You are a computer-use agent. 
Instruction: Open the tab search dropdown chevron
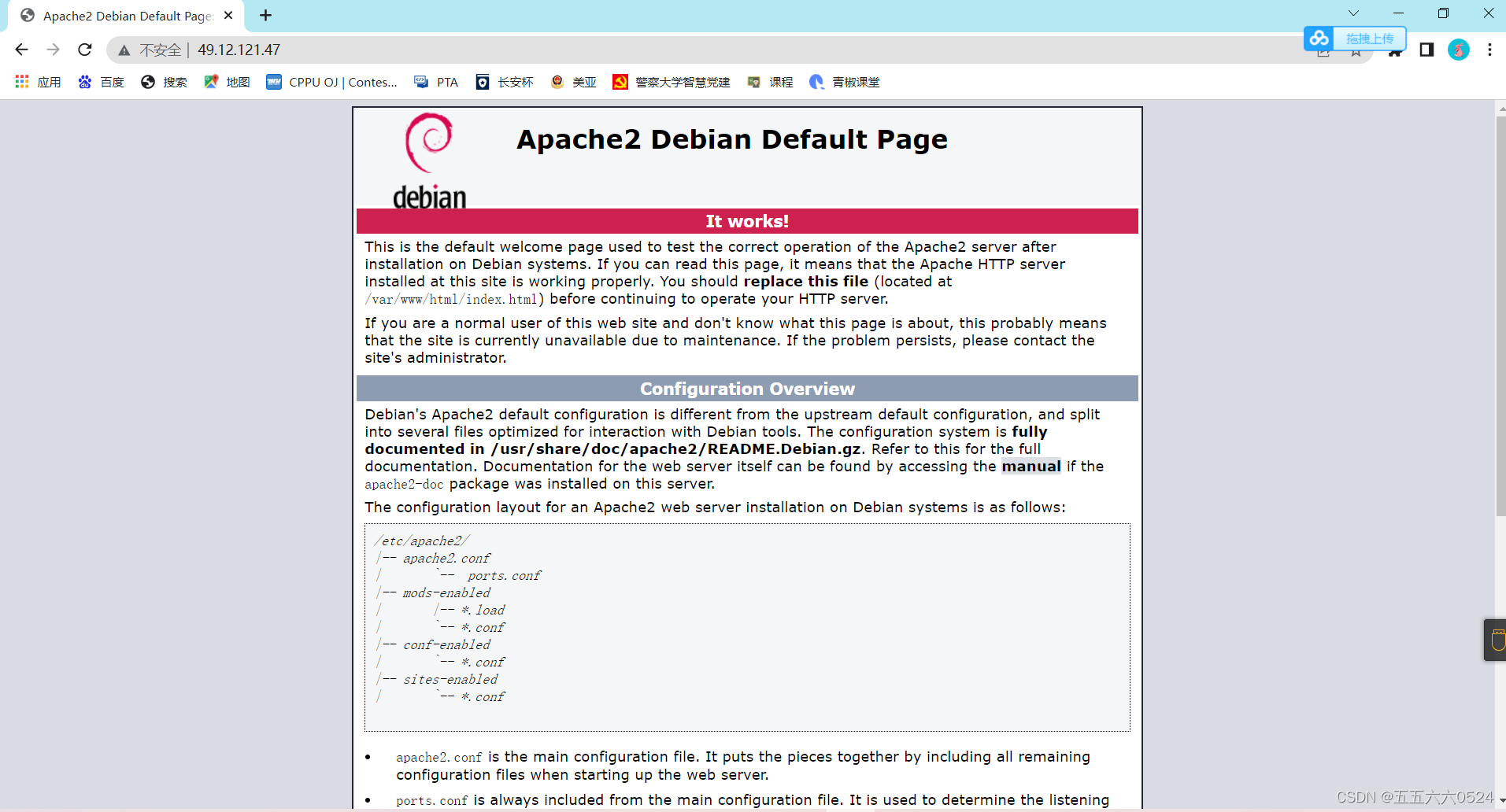1354,13
